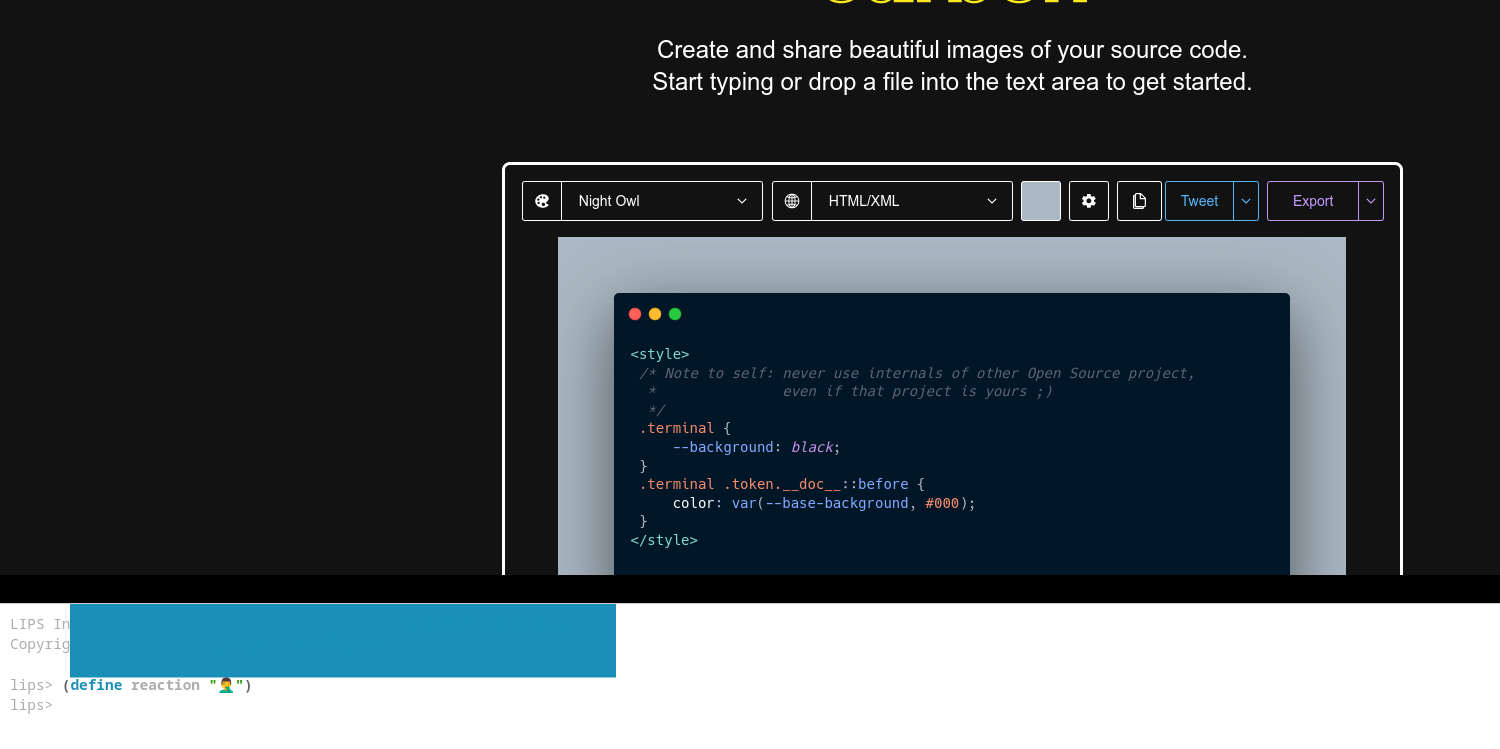Open the theme palette icon
This screenshot has height=749, width=1500.
542,201
